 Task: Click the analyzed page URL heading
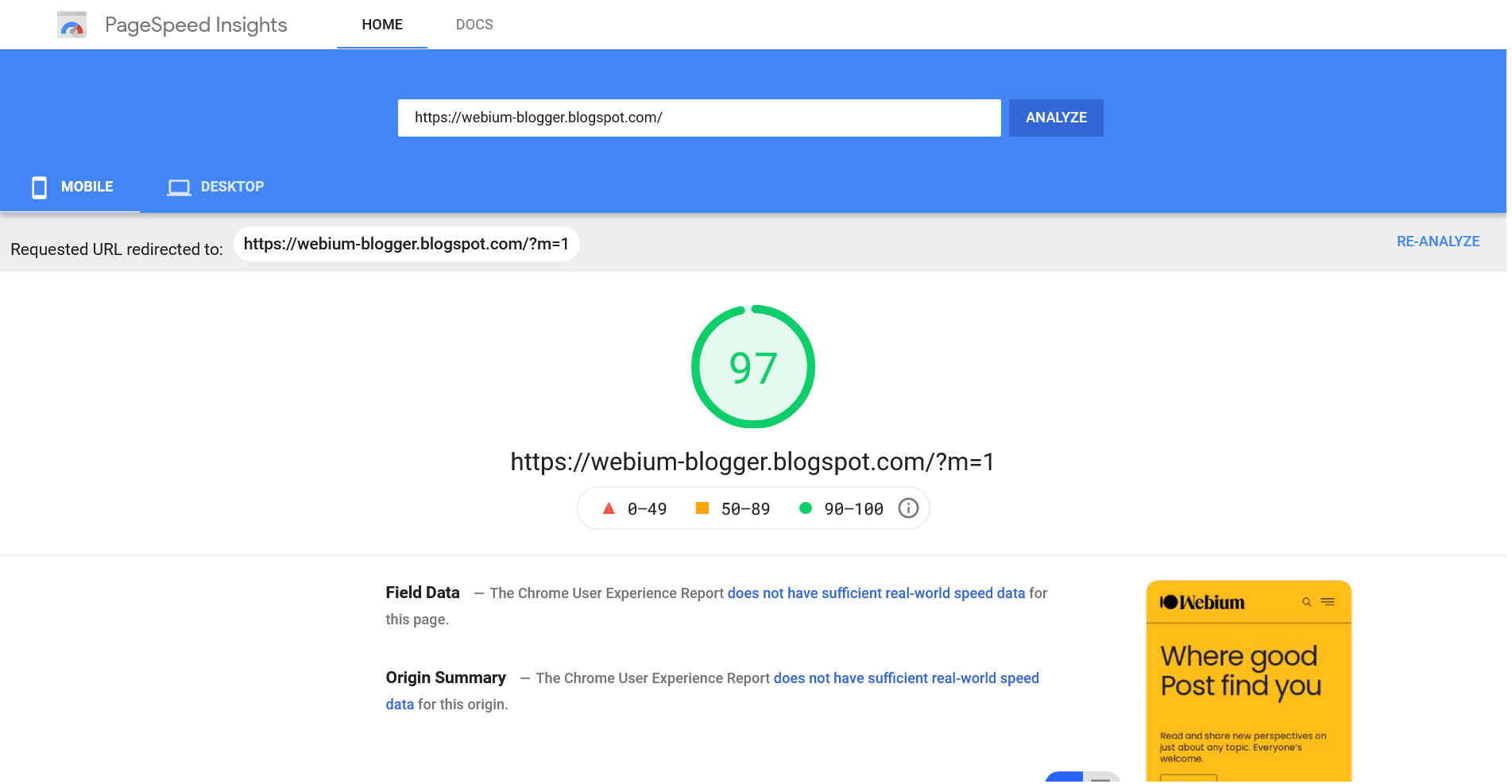click(x=752, y=462)
